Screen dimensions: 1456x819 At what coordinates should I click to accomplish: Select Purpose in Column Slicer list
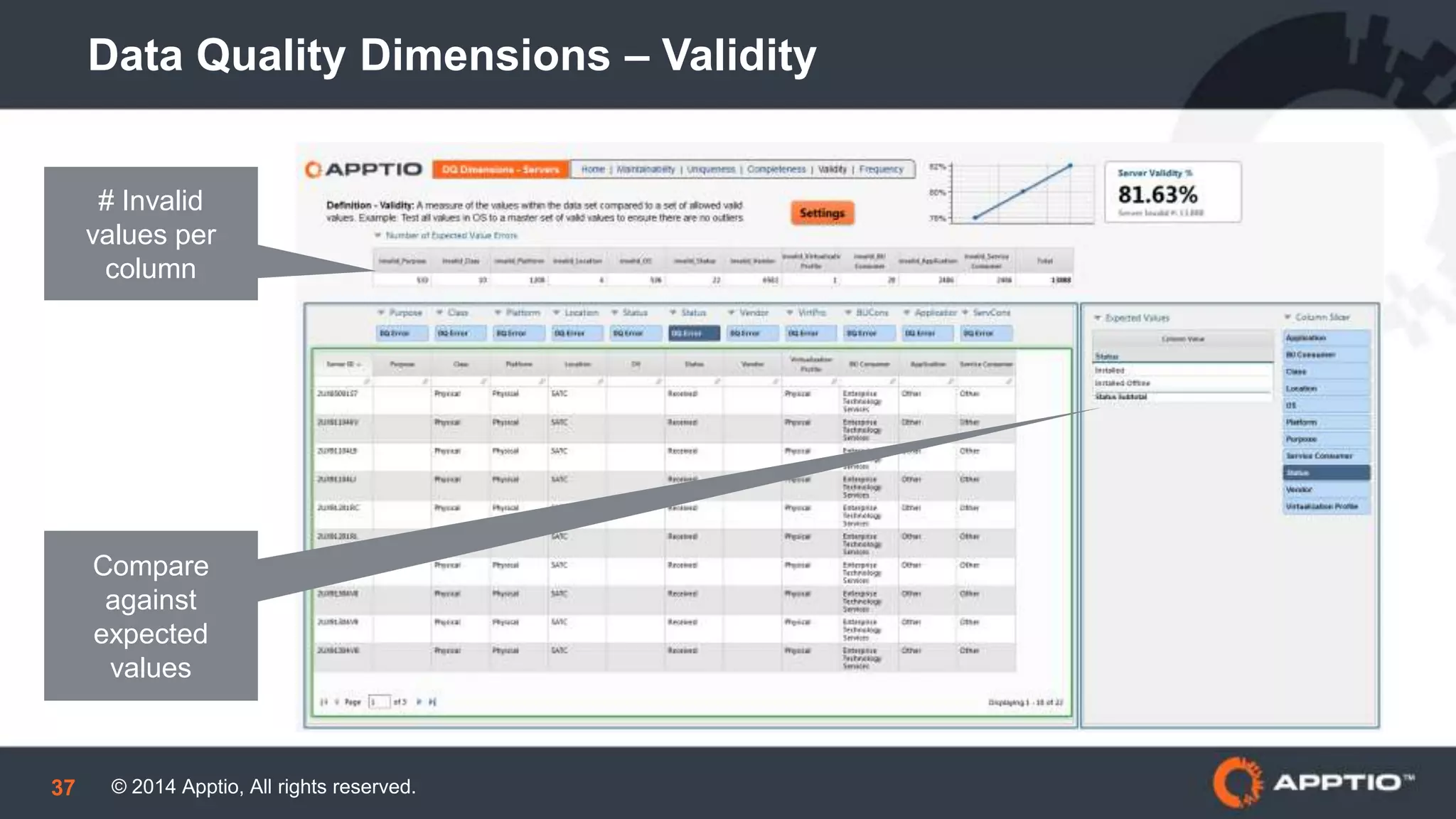coord(1327,439)
